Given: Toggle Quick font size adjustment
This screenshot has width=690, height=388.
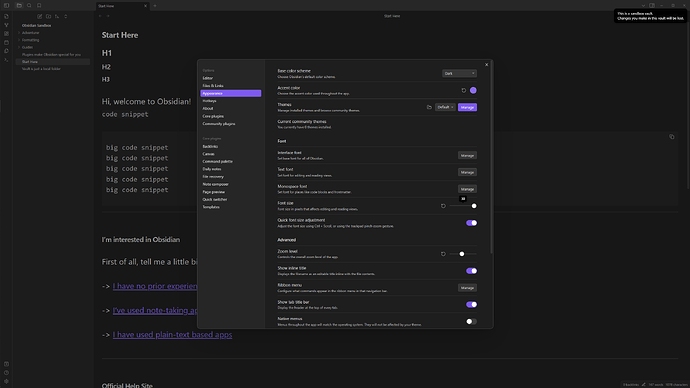Looking at the screenshot, I should (x=471, y=223).
